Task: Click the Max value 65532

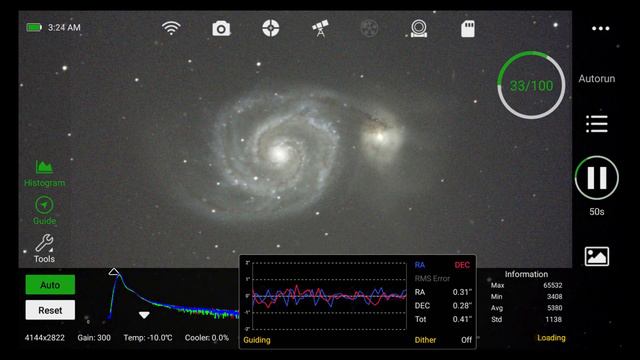Action: (553, 285)
